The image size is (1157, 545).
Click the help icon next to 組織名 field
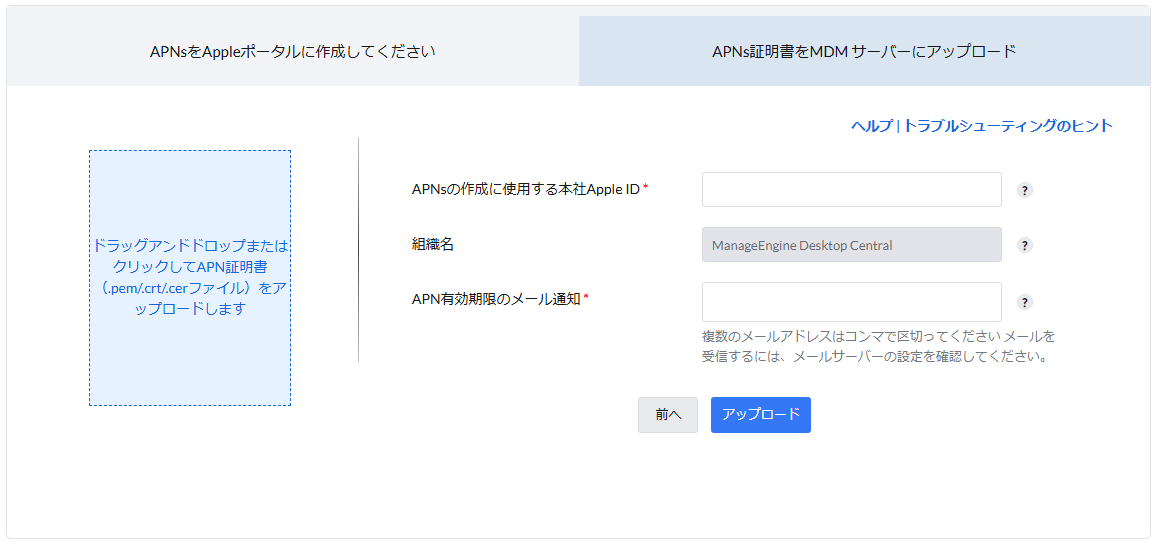(x=1024, y=245)
